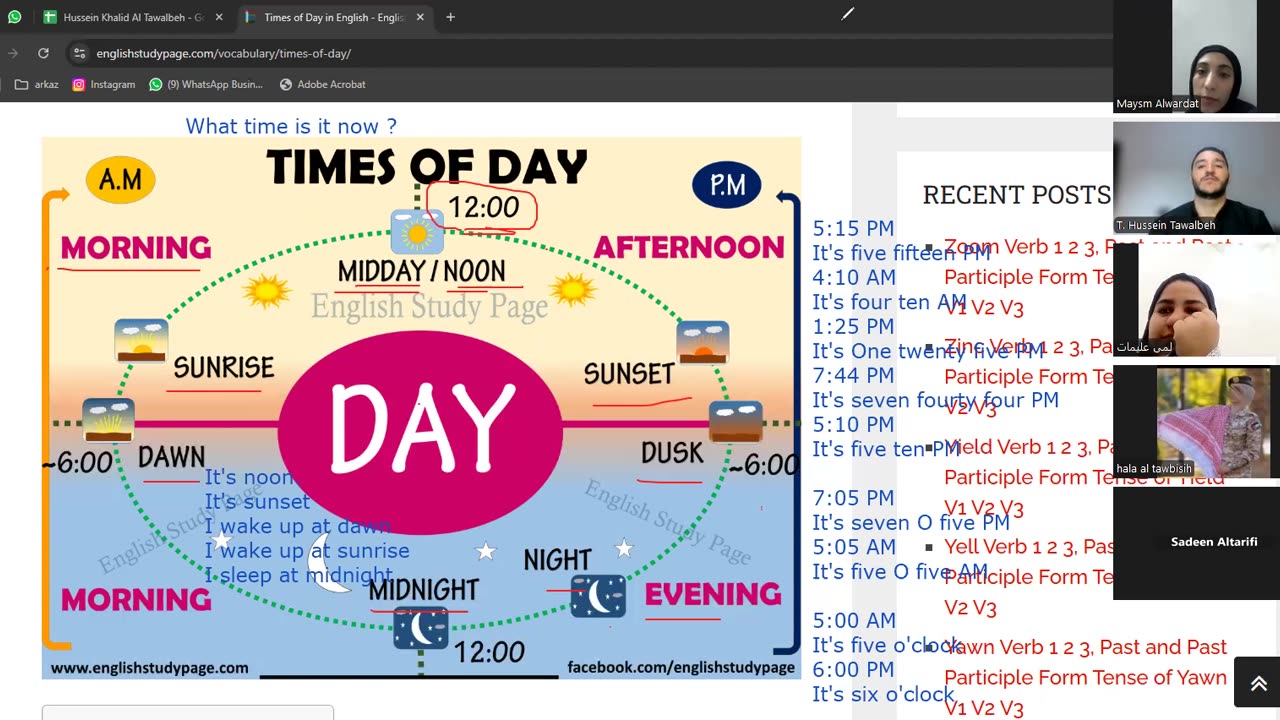Select the sunrise picture icon
The image size is (1280, 720).
(141, 341)
